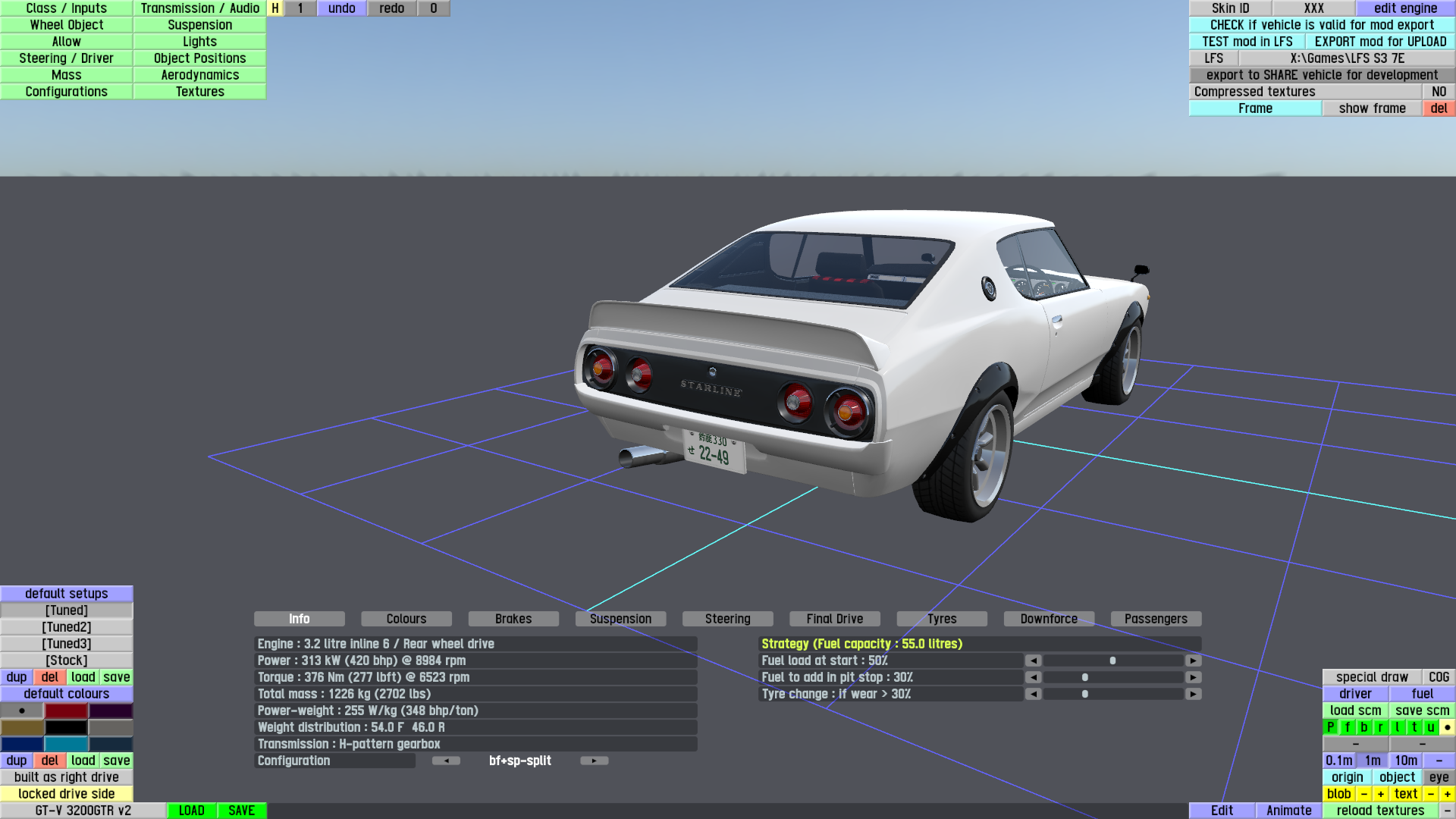Select the P perspective view button
Viewport: 1456px width, 819px height.
pos(1330,727)
